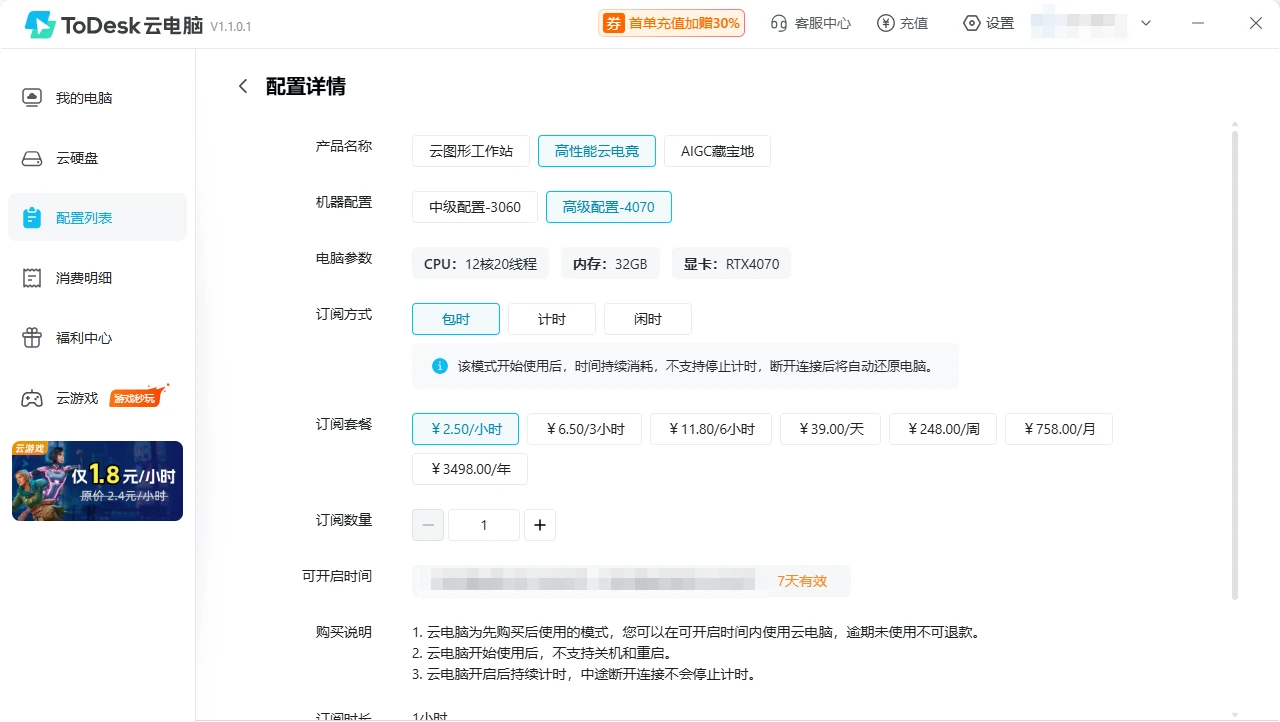Open 我的电脑 in sidebar
Image resolution: width=1280 pixels, height=722 pixels.
point(97,98)
